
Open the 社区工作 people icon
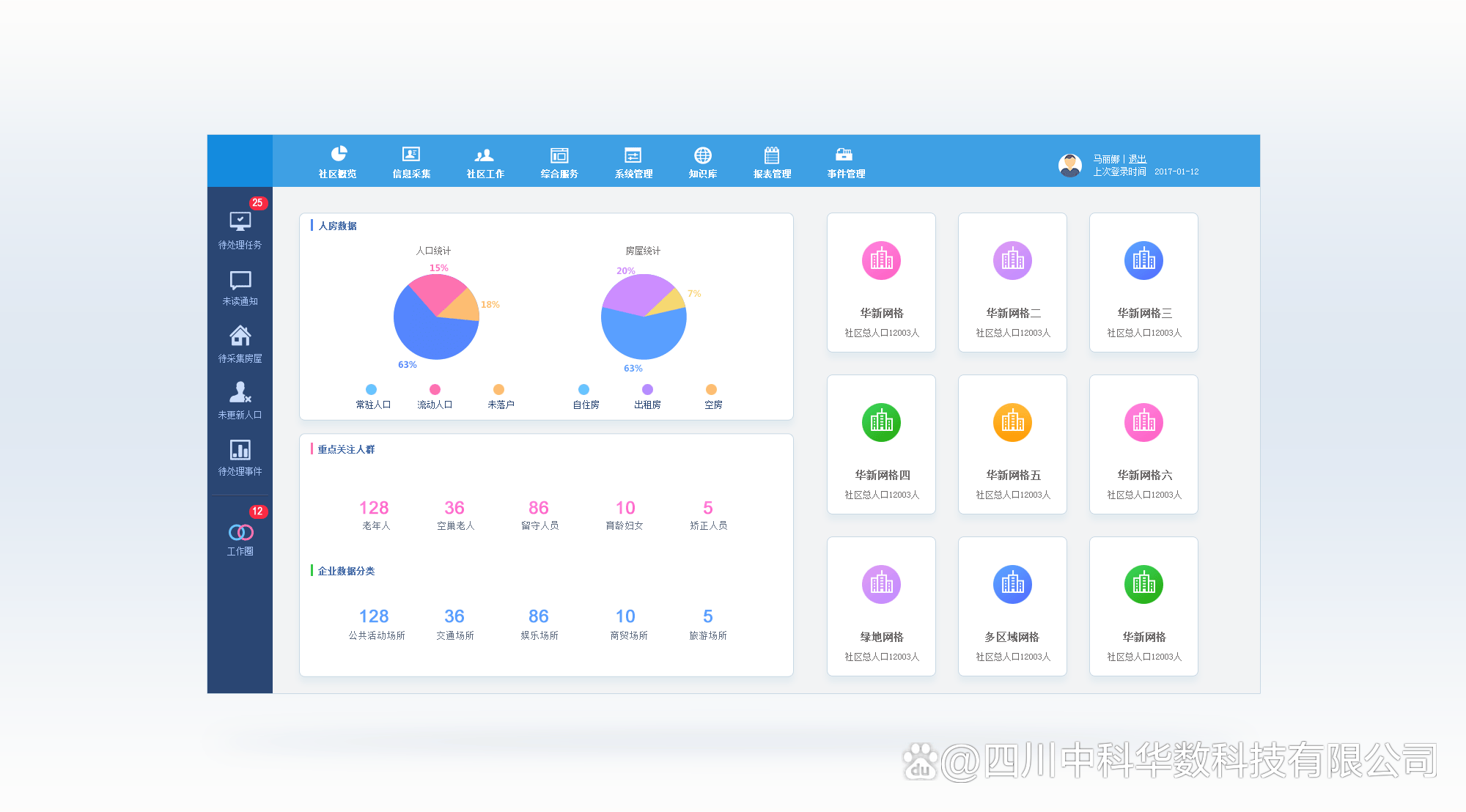pyautogui.click(x=485, y=155)
